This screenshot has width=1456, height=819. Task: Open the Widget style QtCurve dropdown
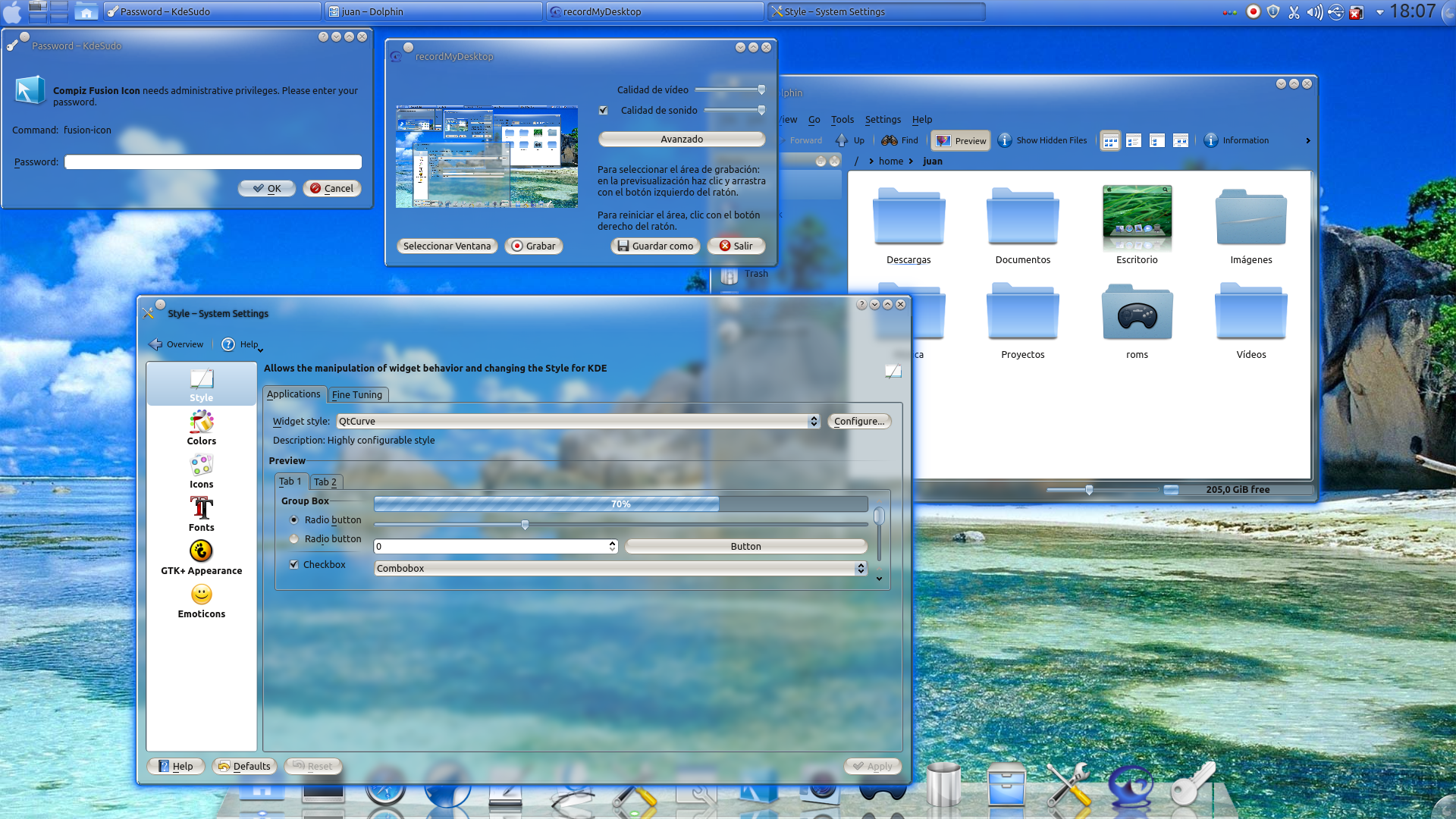579,422
